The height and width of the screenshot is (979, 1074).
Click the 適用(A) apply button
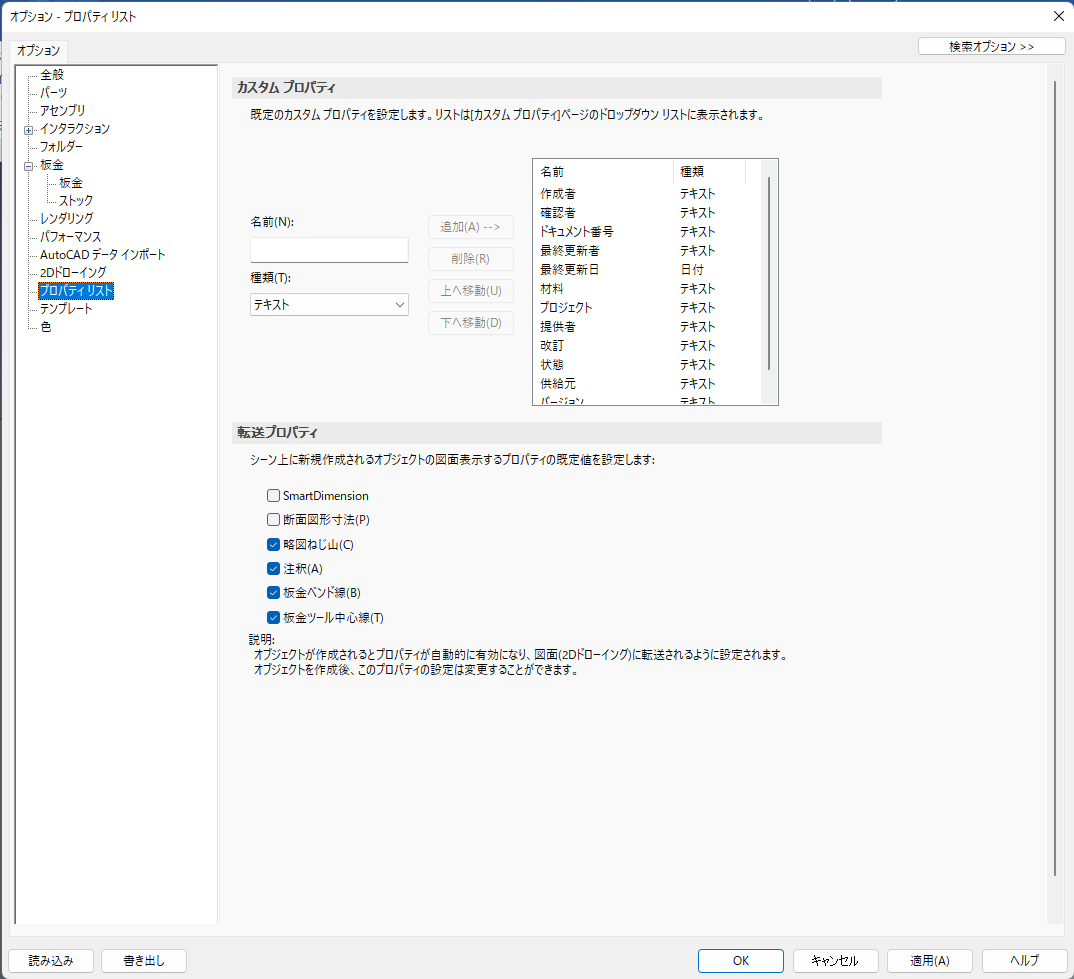(x=929, y=960)
